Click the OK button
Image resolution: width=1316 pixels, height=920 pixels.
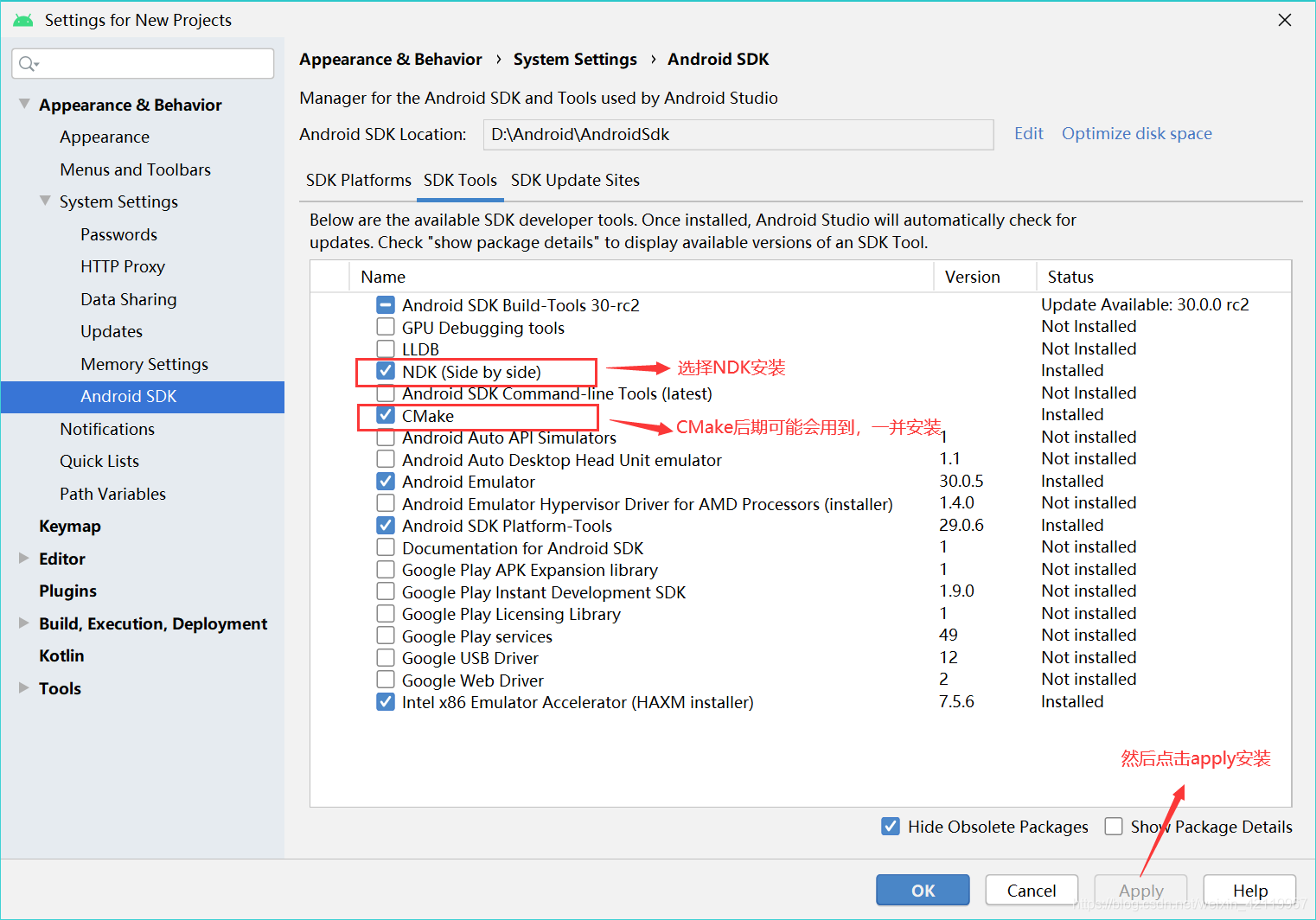pos(923,891)
